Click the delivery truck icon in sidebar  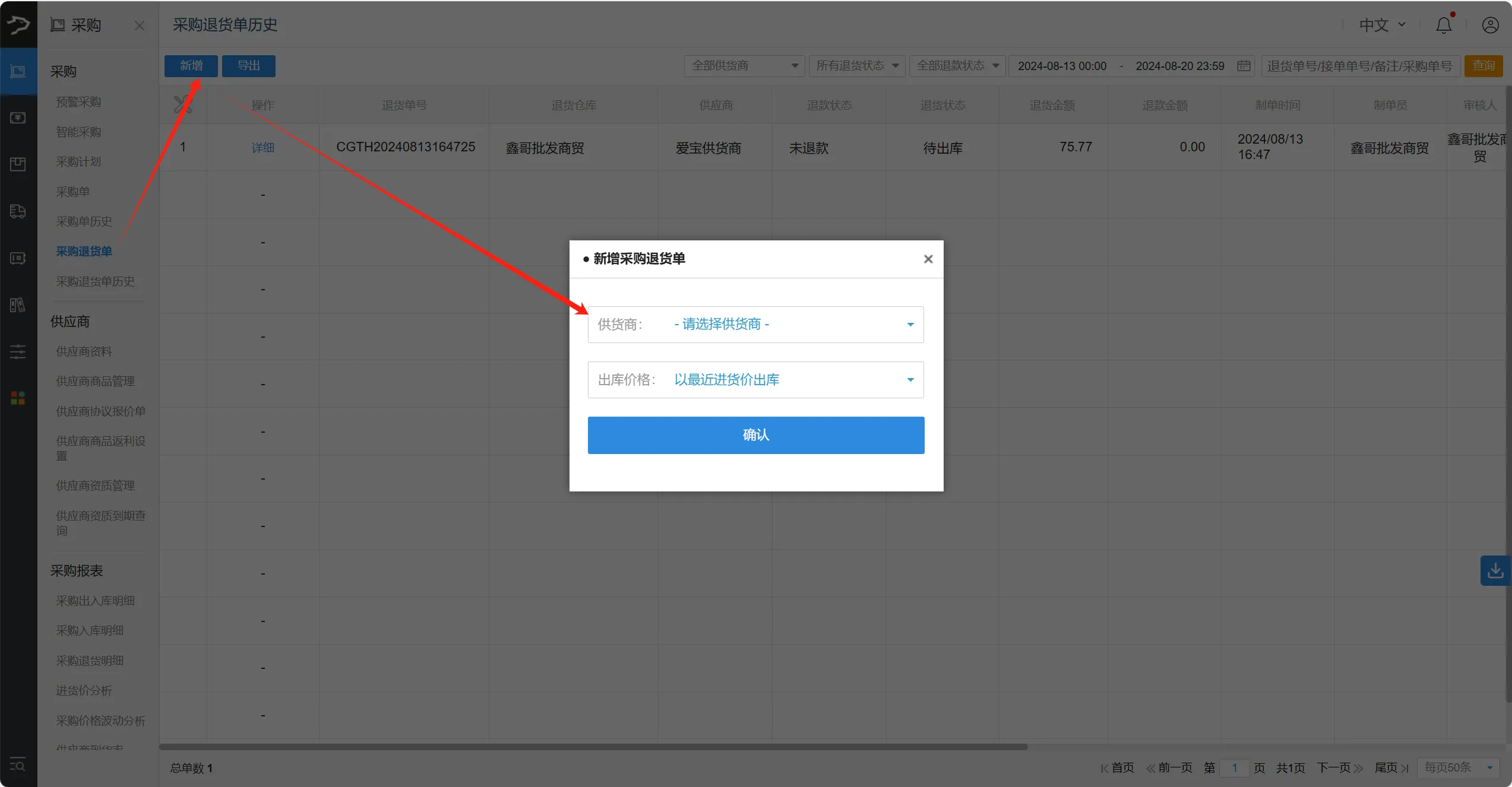18,211
